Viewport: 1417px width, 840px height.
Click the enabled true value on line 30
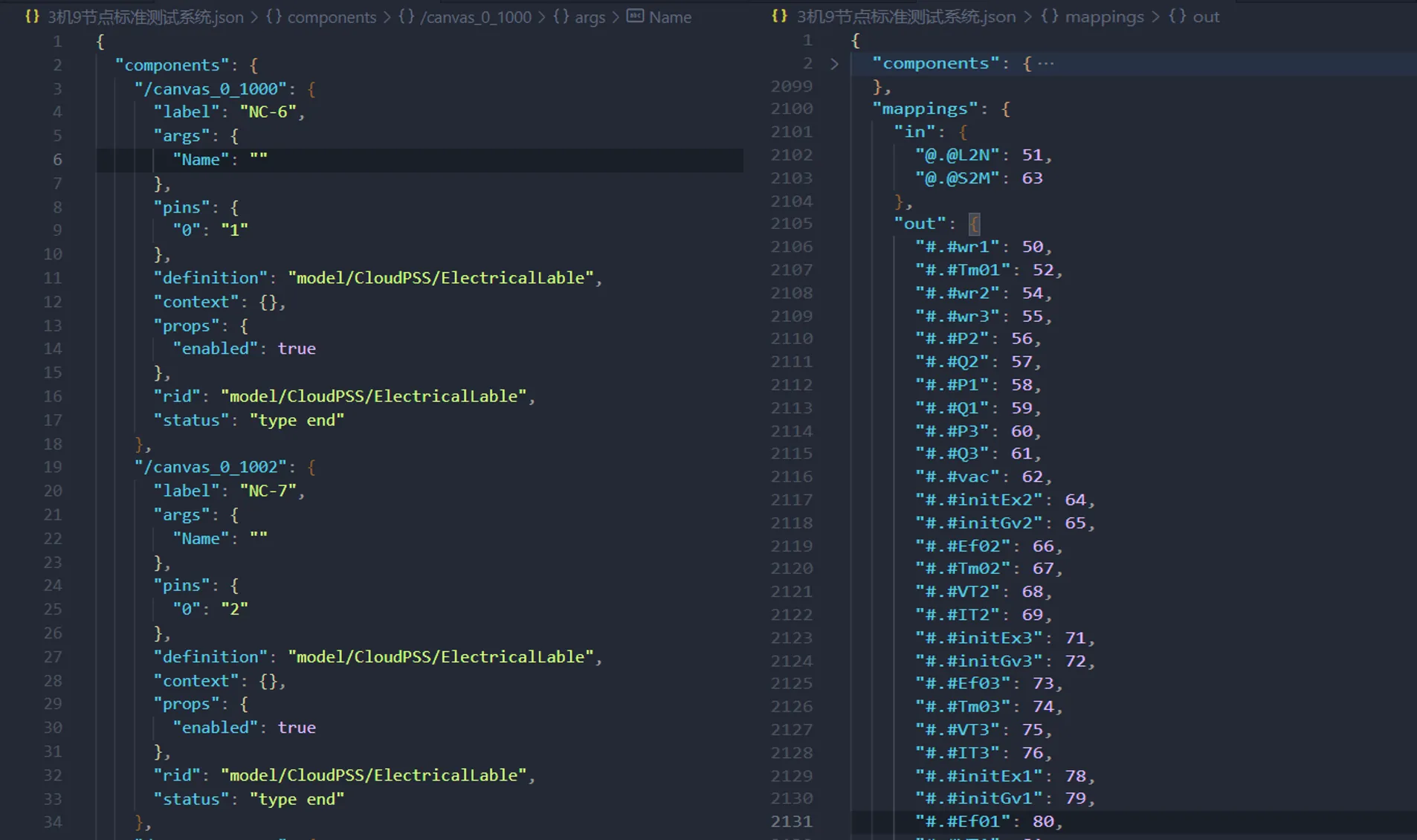297,728
